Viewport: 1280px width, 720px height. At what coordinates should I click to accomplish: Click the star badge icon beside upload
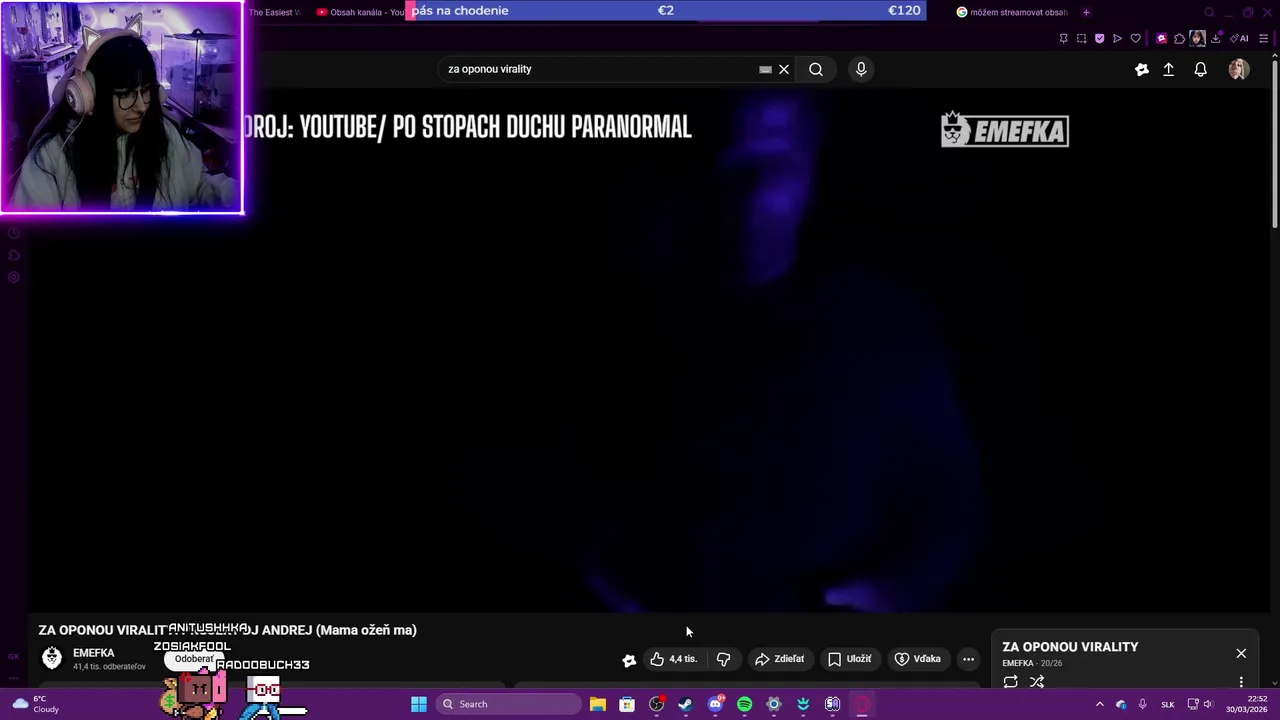[1142, 69]
